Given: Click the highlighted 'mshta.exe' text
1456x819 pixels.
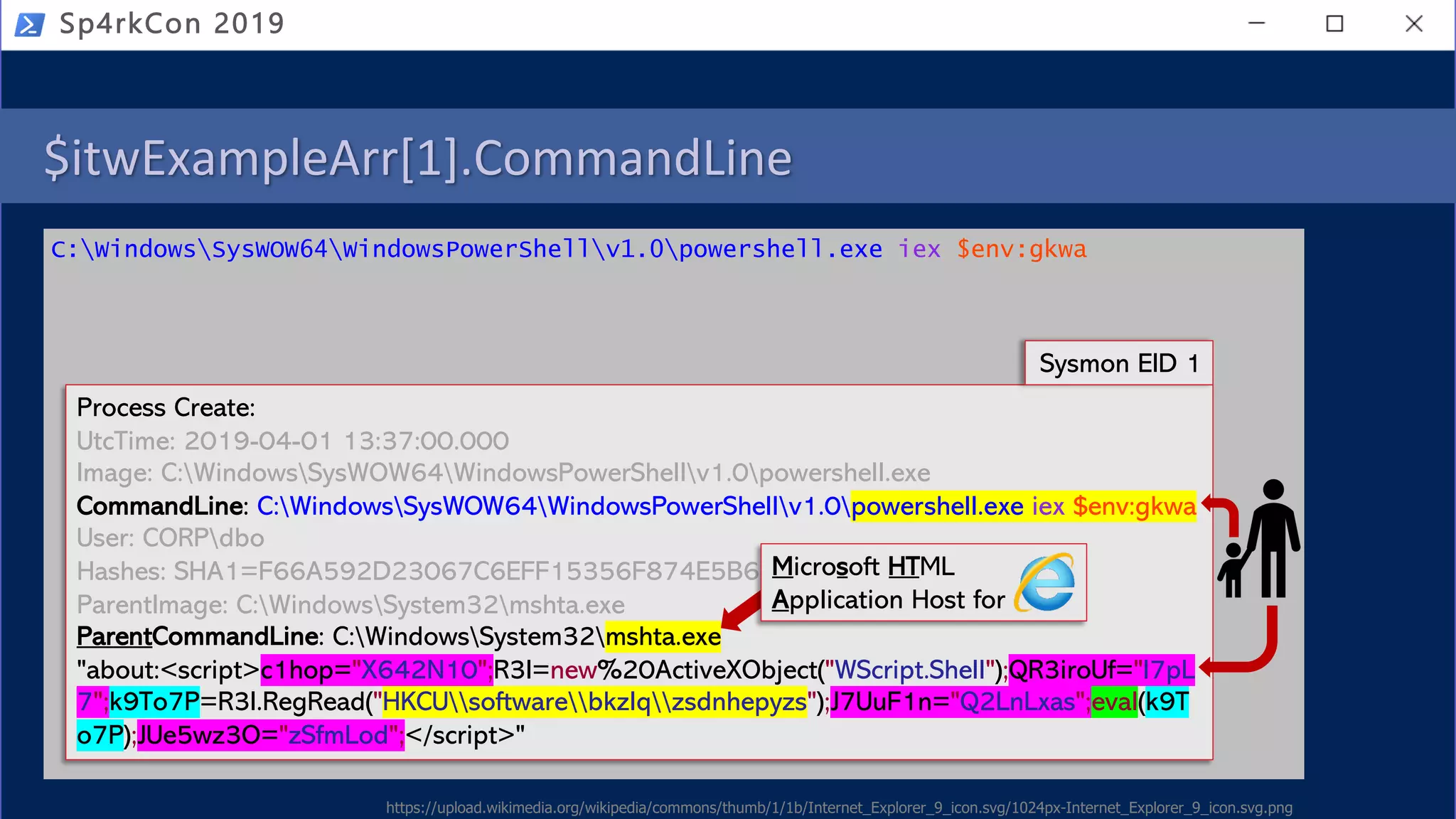Looking at the screenshot, I should click(663, 636).
